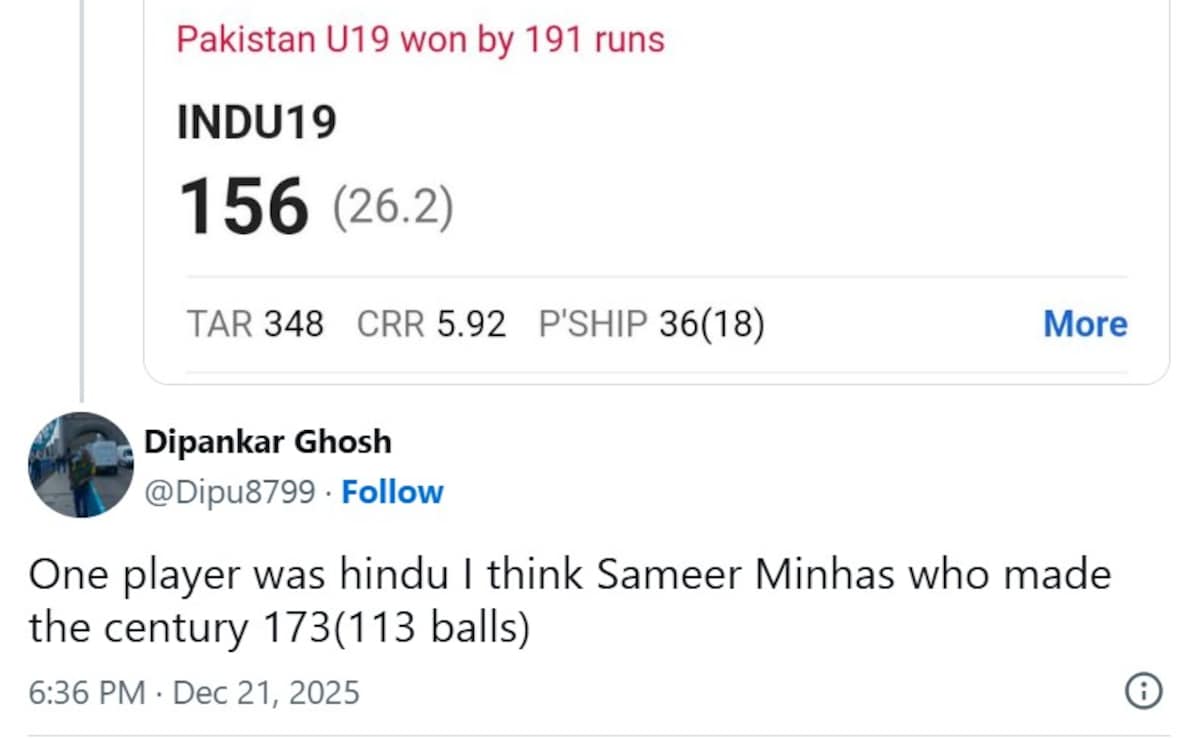Click the 156 score figure
This screenshot has width=1200, height=738.
[243, 206]
